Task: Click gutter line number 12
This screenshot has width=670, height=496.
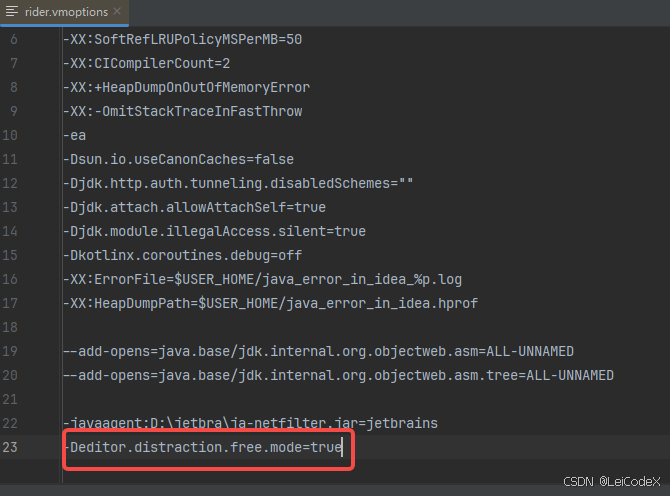Action: pos(10,183)
